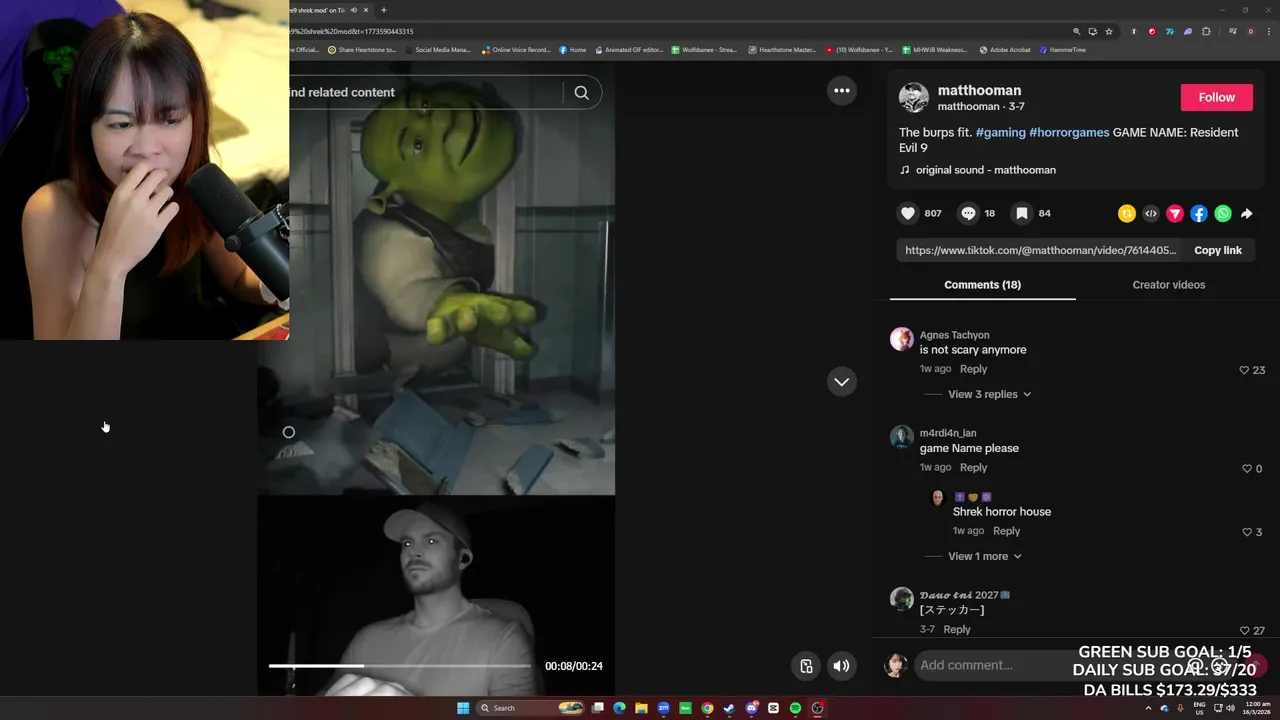The height and width of the screenshot is (720, 1280).
Task: Open the three-dots more options menu
Action: click(842, 91)
